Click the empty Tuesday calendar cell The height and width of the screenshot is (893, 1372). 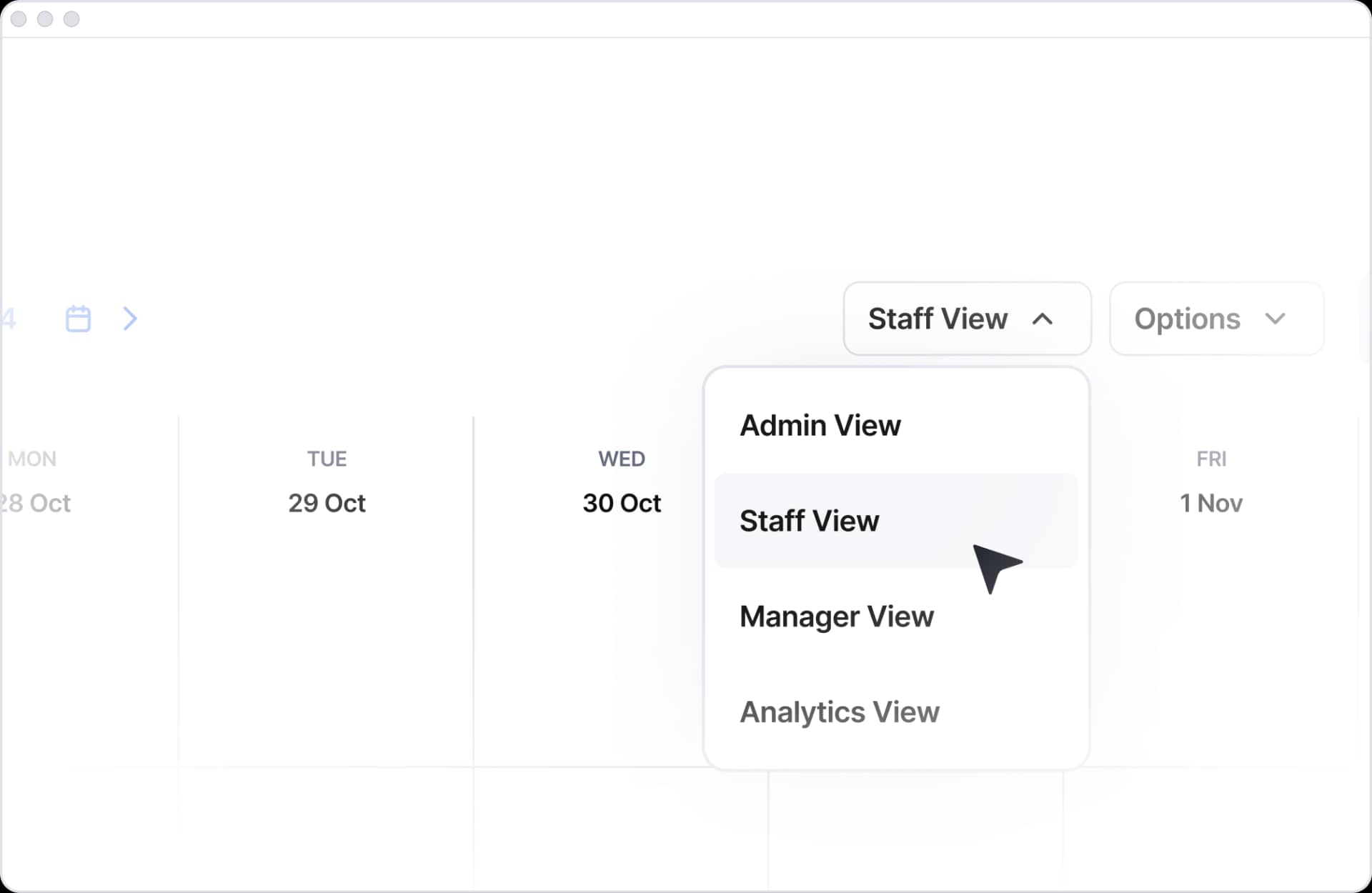tap(327, 643)
